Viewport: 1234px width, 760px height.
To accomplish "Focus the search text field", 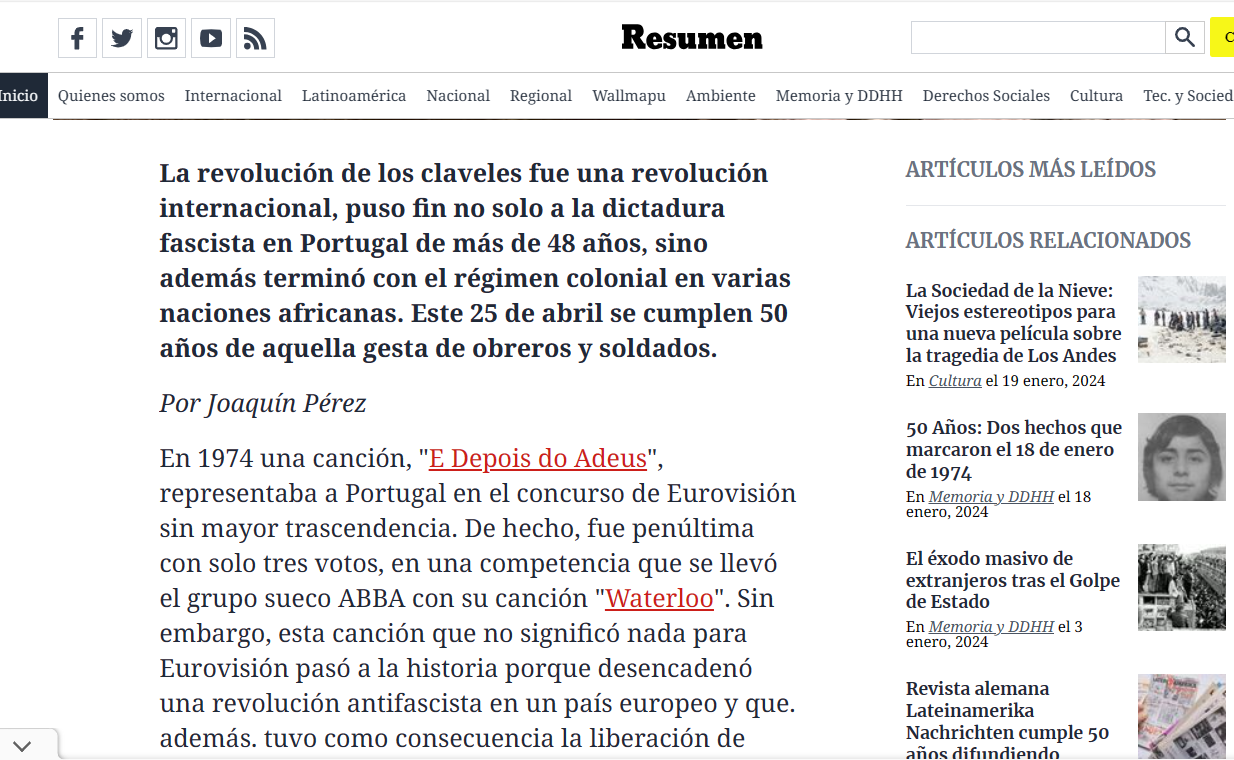I will (x=1038, y=38).
